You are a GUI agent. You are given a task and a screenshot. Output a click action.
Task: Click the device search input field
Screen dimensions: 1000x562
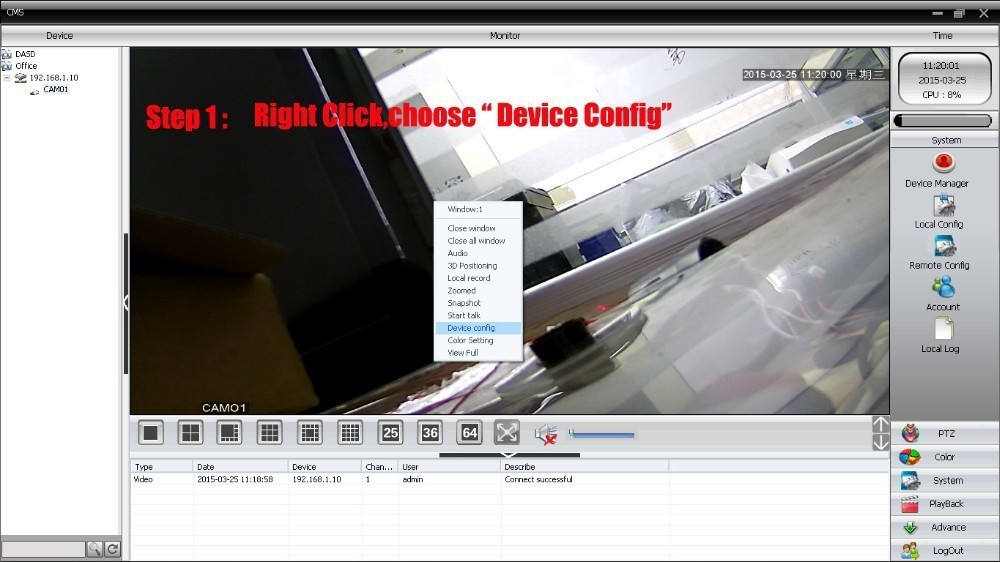pos(43,549)
